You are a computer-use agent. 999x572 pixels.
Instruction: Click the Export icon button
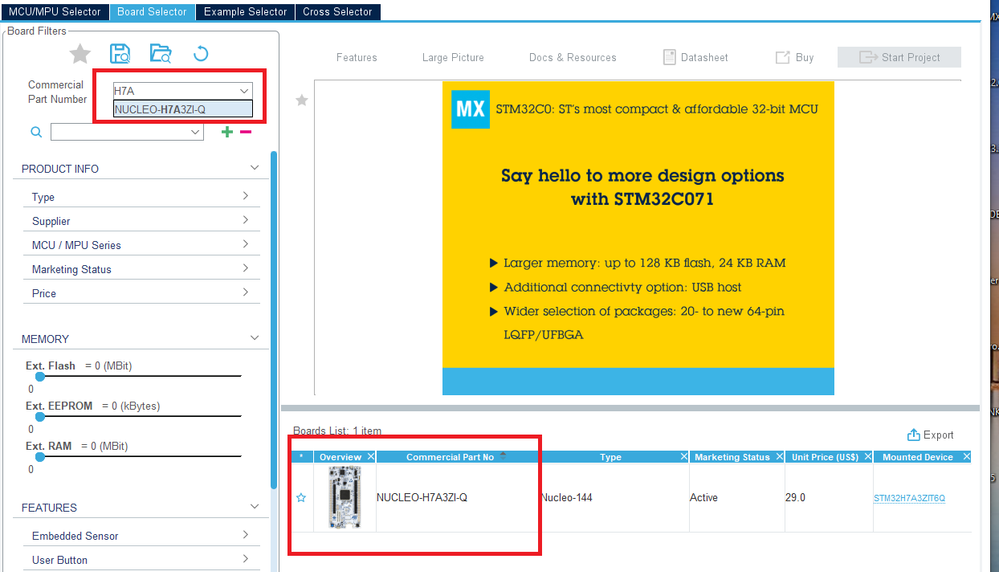930,435
